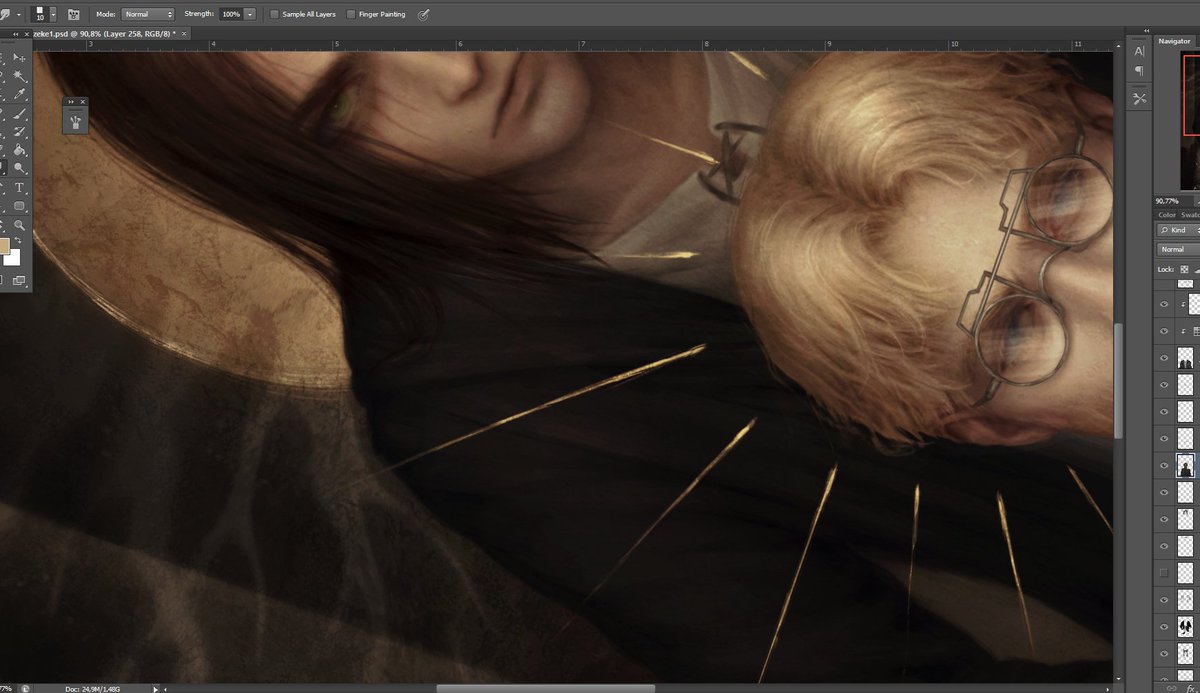
Task: Select the History Brush tool
Action: pyautogui.click(x=19, y=131)
